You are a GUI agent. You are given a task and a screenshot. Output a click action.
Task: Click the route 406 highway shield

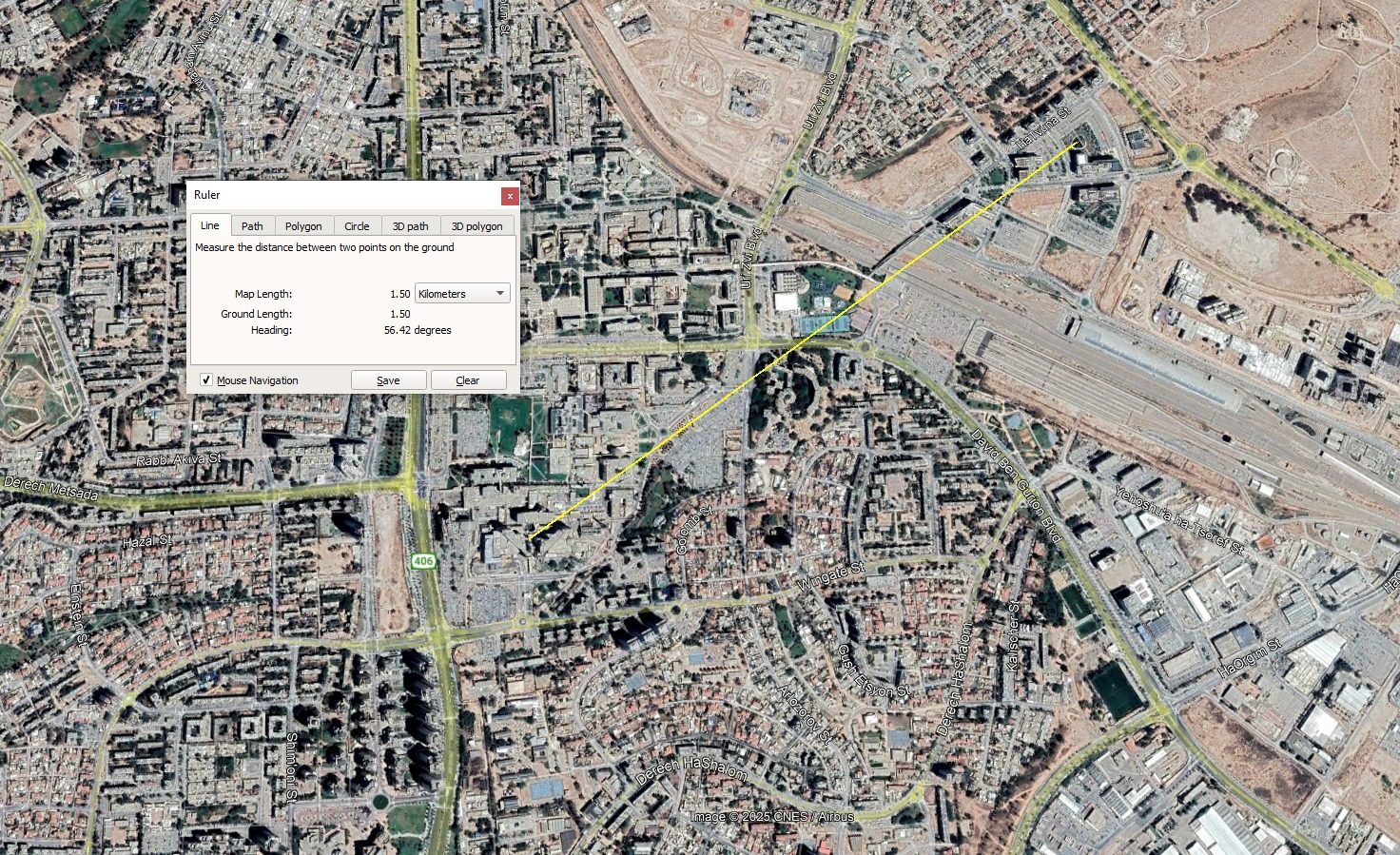click(423, 561)
